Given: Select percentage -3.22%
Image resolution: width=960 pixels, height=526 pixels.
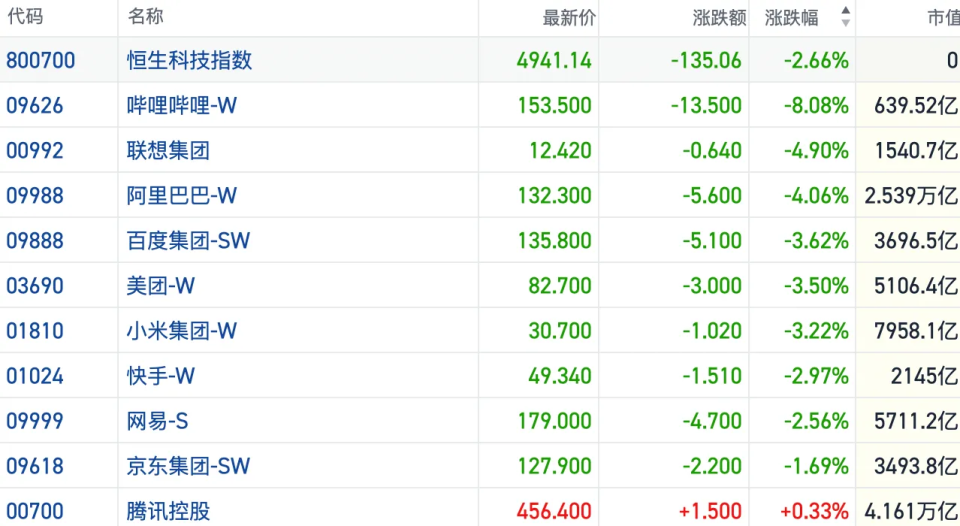Looking at the screenshot, I should point(816,331).
